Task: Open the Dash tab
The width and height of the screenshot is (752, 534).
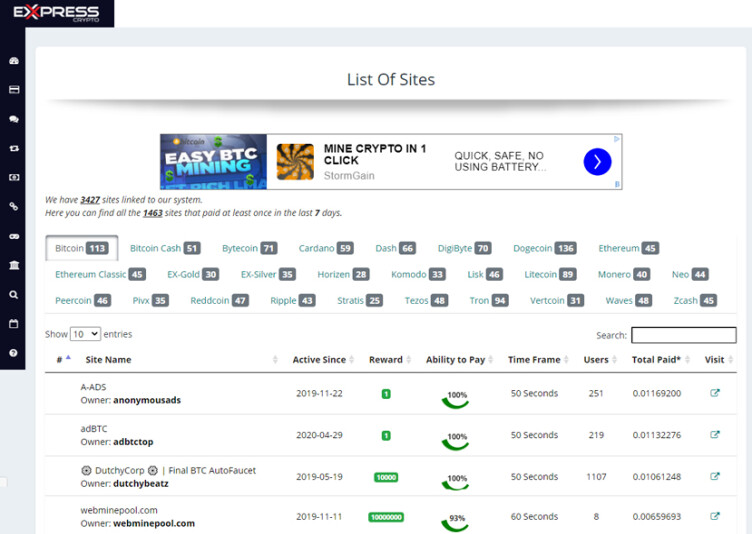Action: (395, 248)
